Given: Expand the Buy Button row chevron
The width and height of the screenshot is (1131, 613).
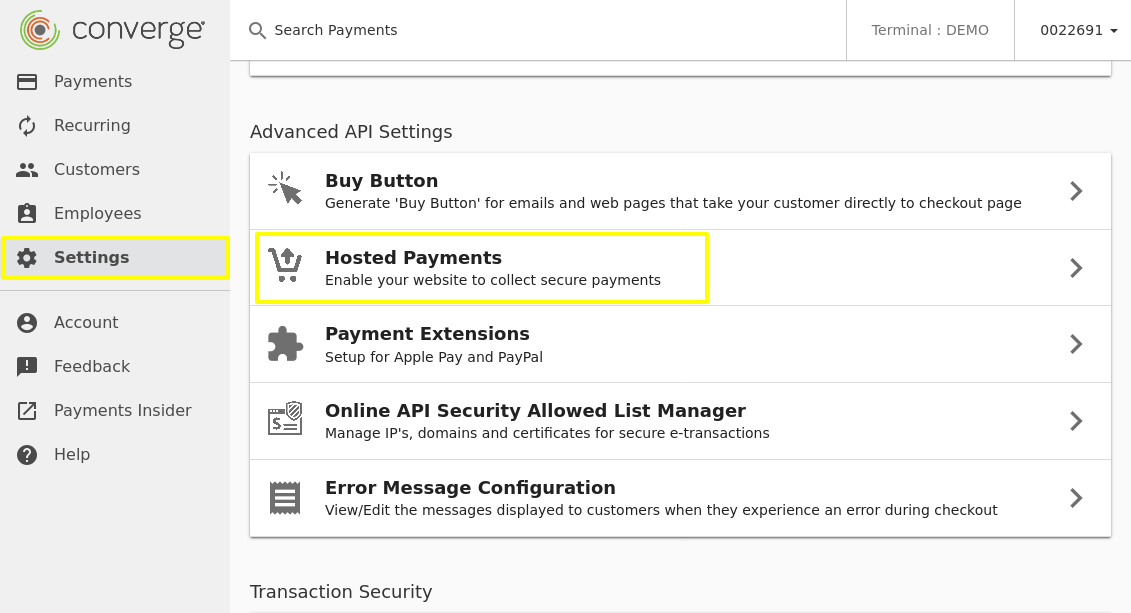Looking at the screenshot, I should 1076,191.
